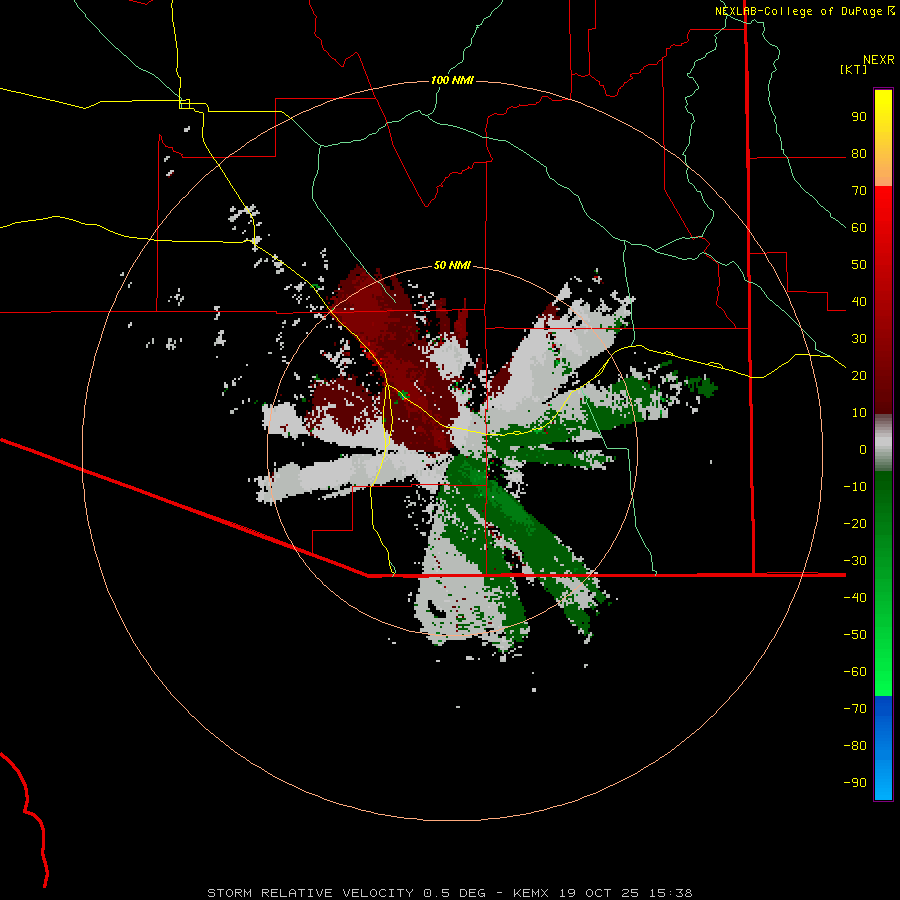Screen dimensions: 900x900
Task: Select the "NEXR" label above the scale
Action: pyautogui.click(x=879, y=60)
